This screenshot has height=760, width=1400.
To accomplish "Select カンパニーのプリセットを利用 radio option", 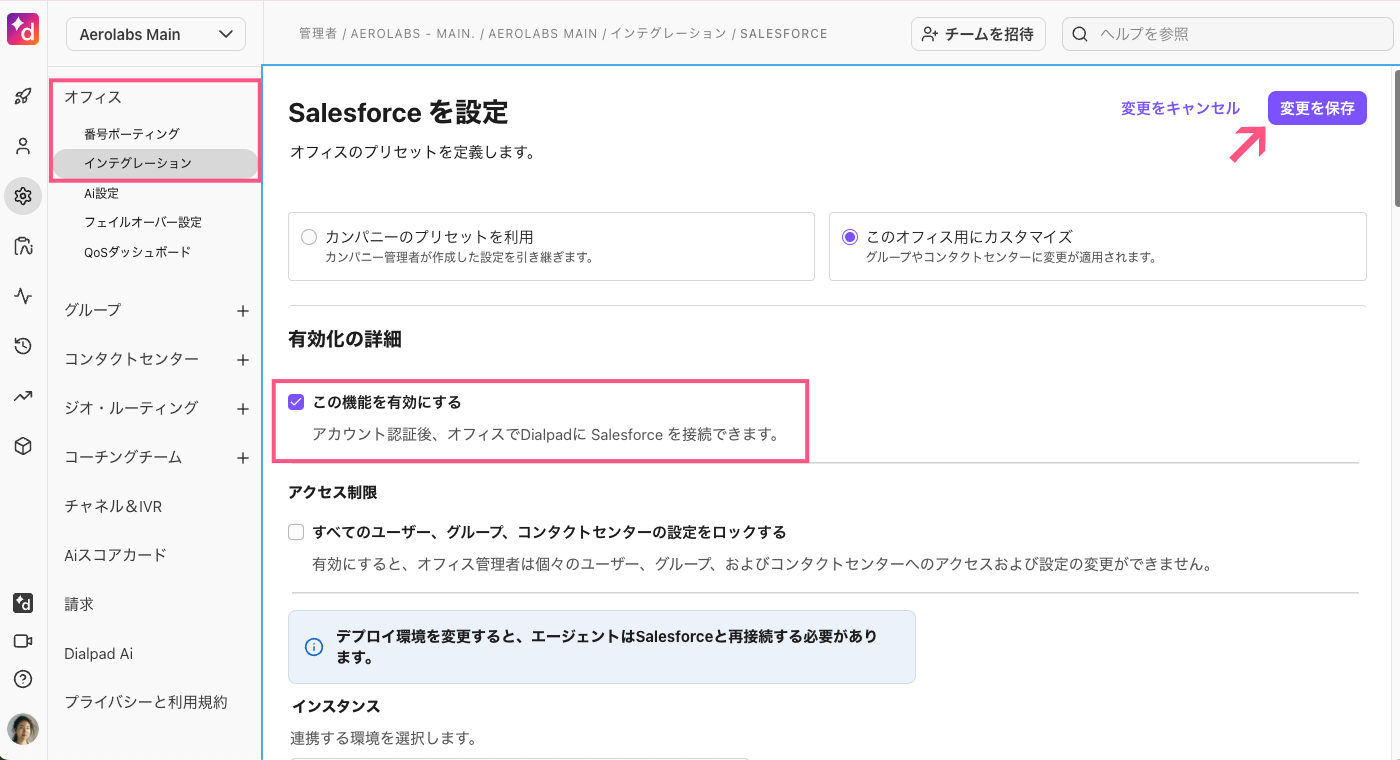I will pyautogui.click(x=309, y=237).
